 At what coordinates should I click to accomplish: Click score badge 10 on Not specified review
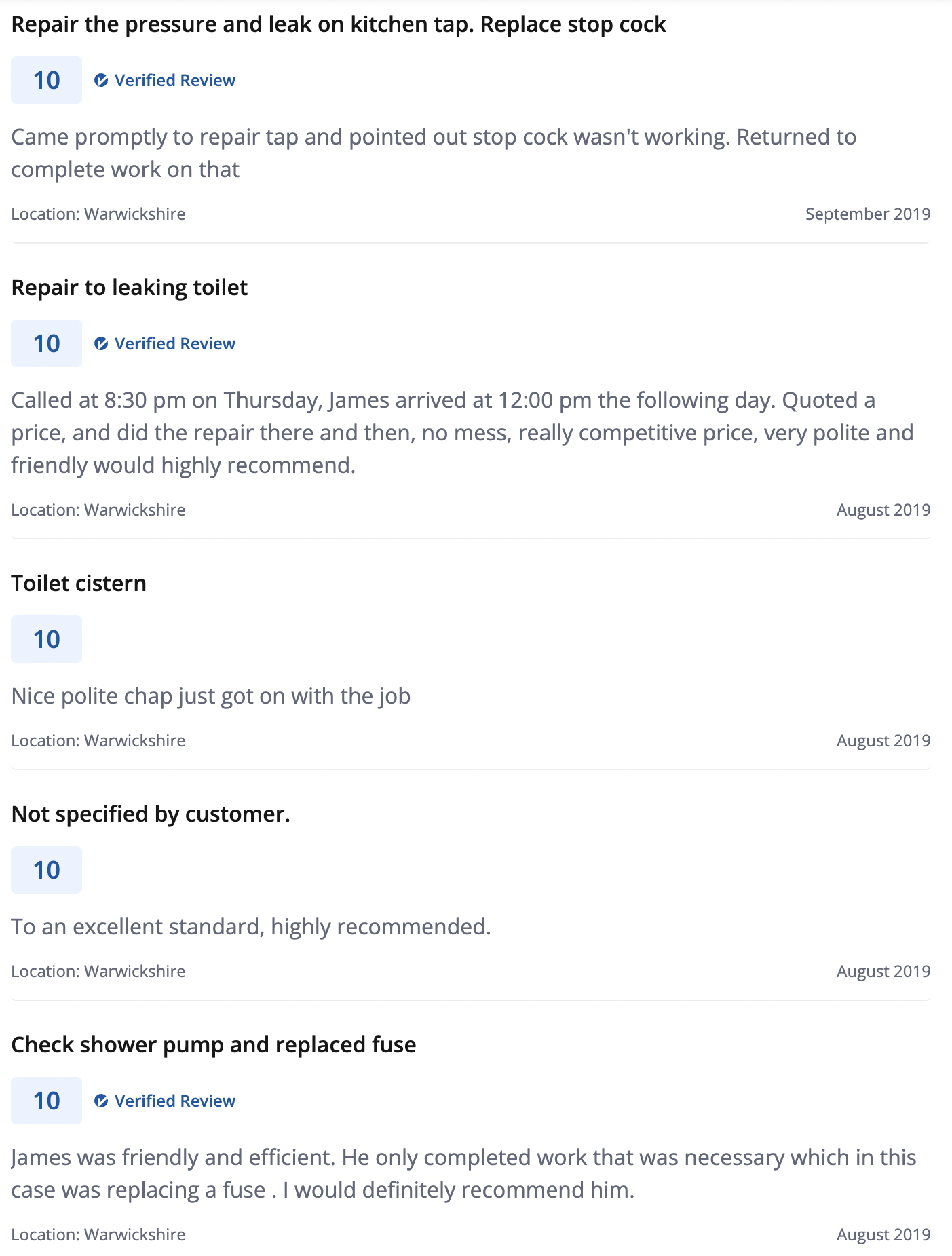pyautogui.click(x=46, y=870)
